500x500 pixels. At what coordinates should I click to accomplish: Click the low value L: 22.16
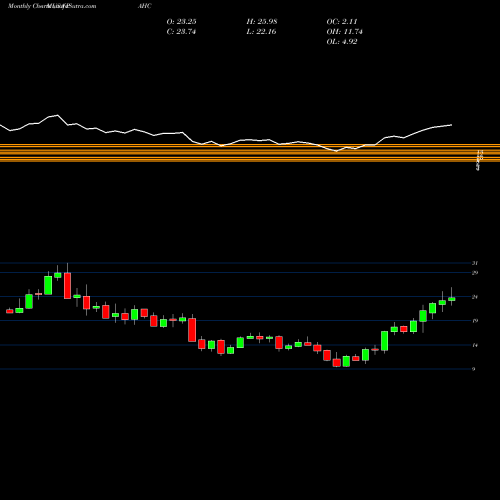[261, 31]
